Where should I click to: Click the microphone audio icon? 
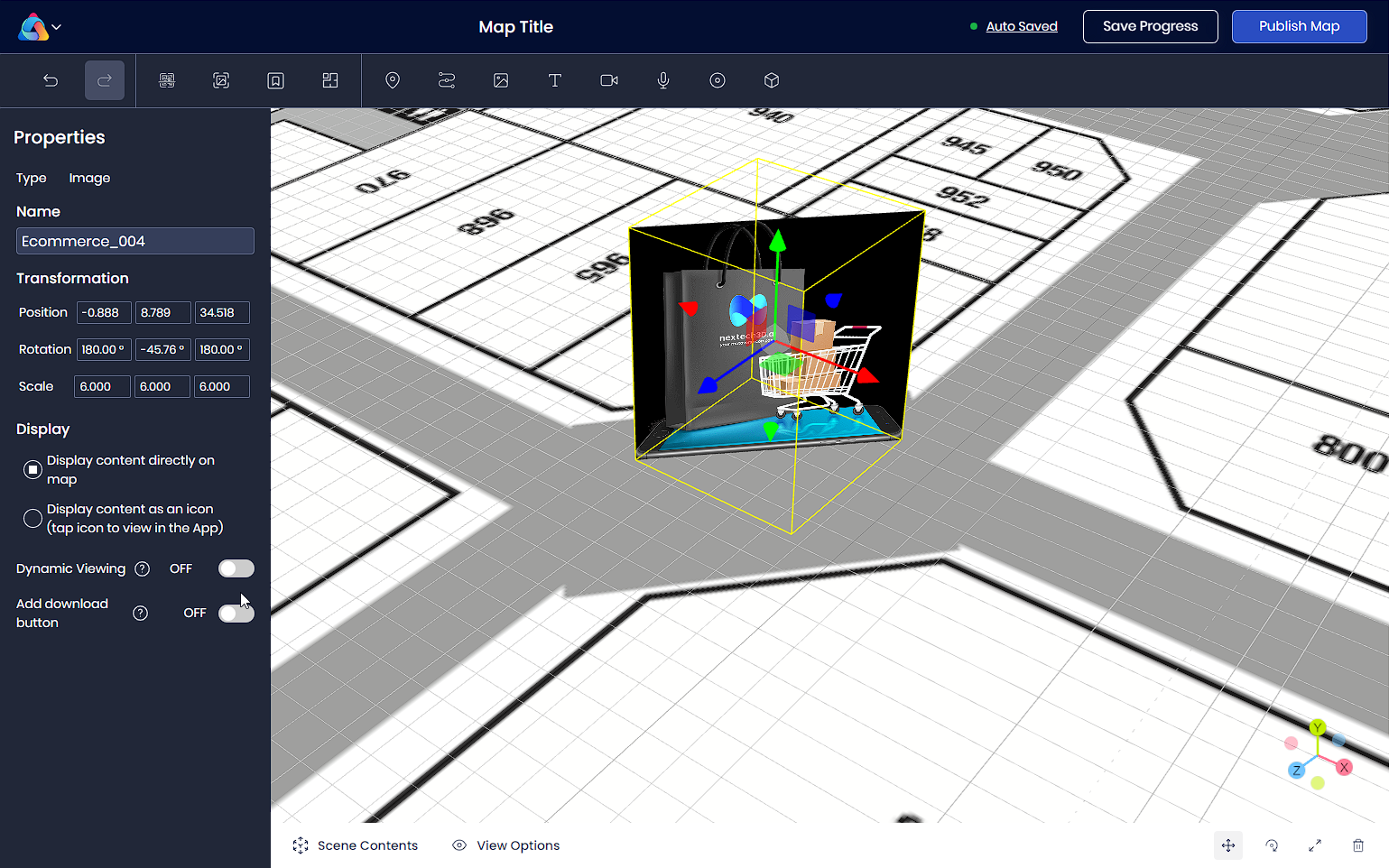point(663,80)
